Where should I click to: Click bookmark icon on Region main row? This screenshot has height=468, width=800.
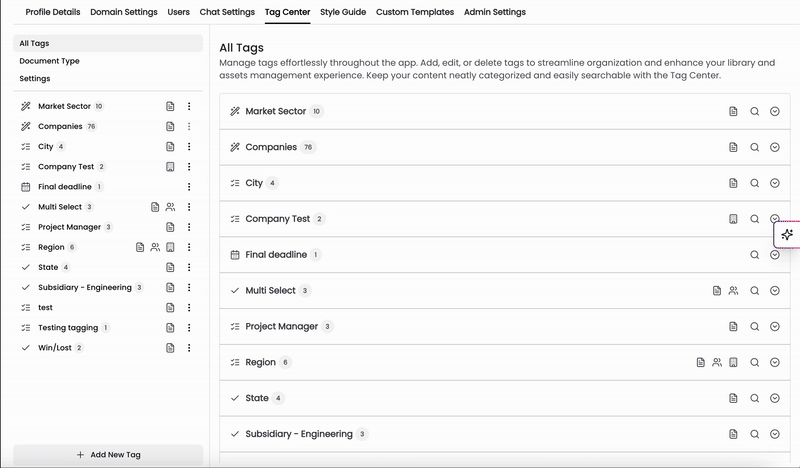[733, 362]
